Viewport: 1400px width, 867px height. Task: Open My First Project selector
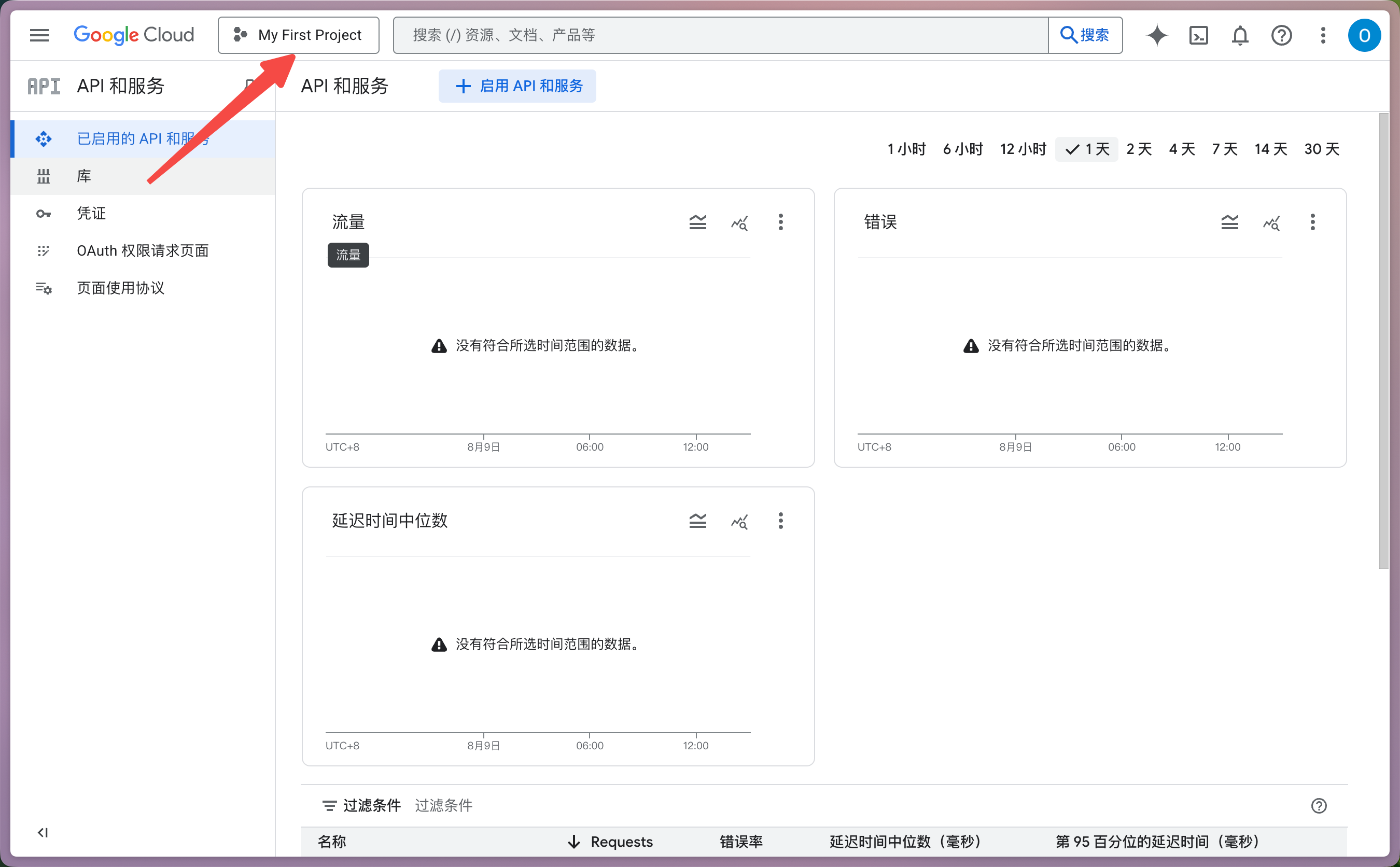(x=298, y=35)
